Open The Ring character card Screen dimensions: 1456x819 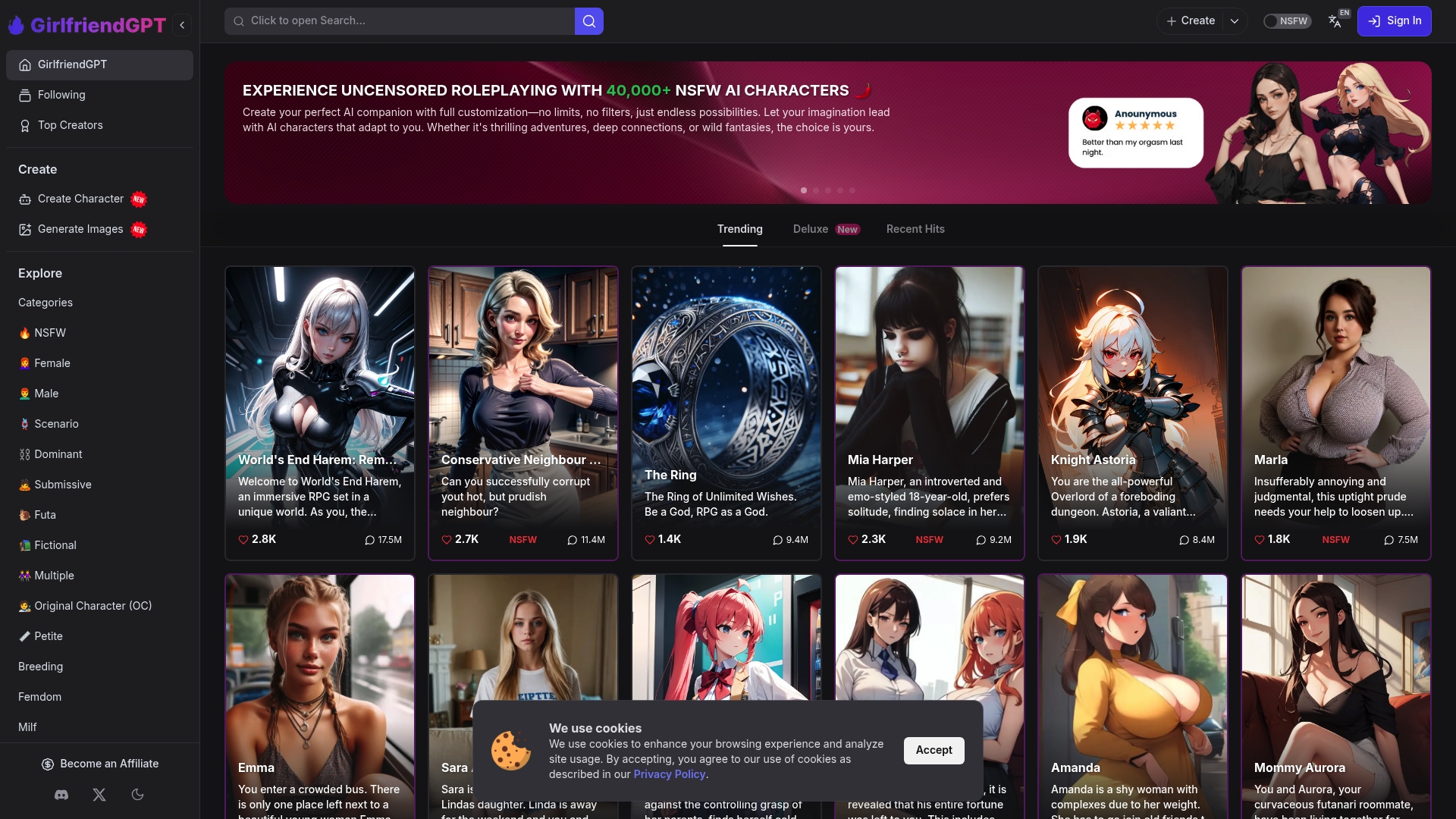click(x=726, y=413)
